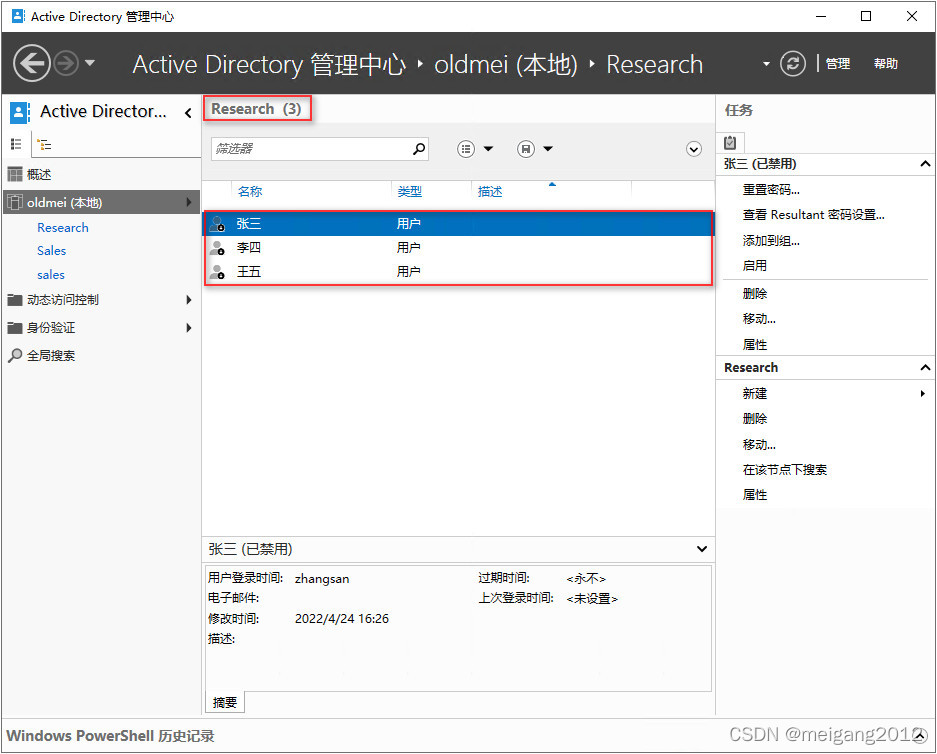Open the 帮助 menu
937x754 pixels.
pyautogui.click(x=886, y=63)
